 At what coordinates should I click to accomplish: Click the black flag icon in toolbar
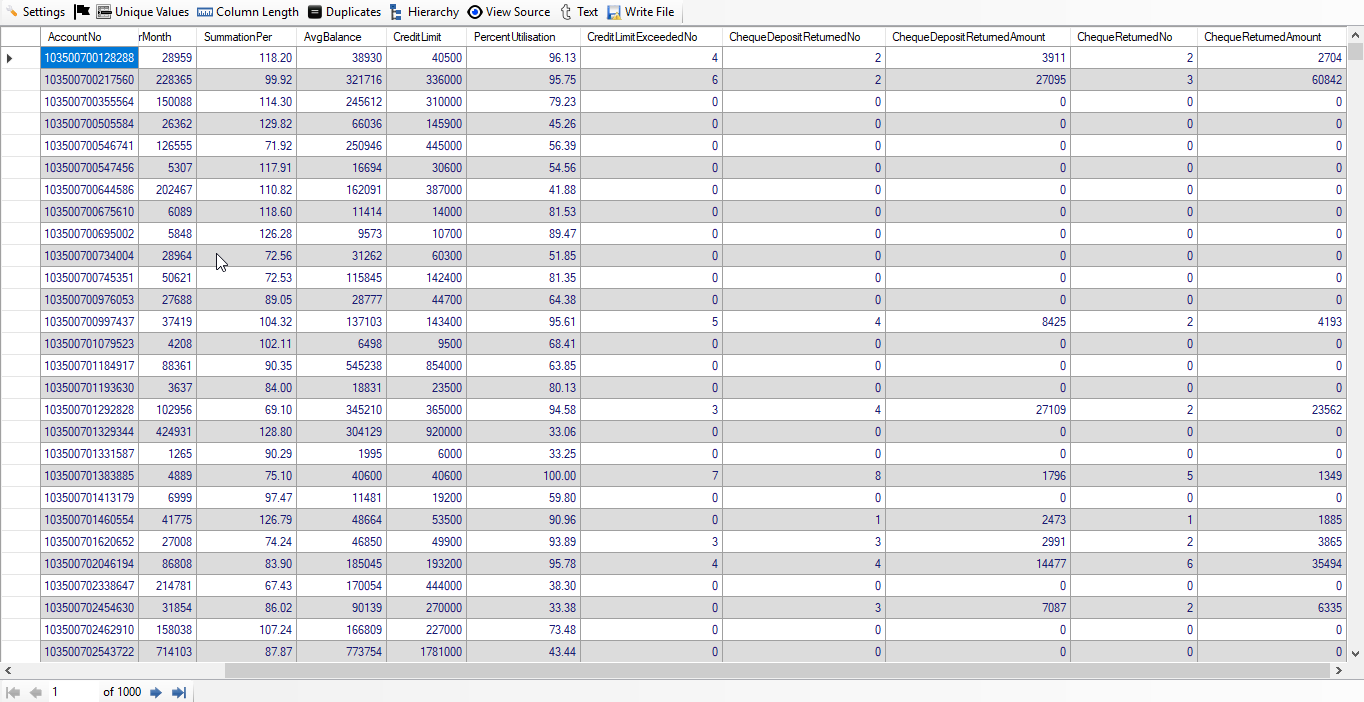(82, 12)
